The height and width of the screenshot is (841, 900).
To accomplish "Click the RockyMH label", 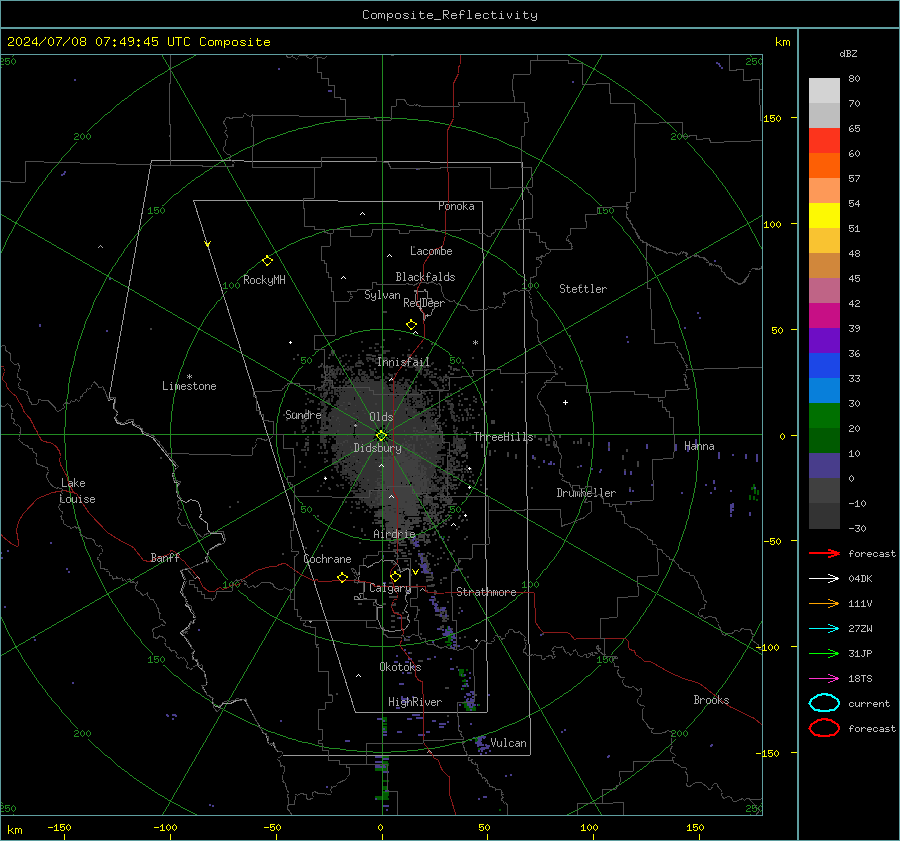I will pos(264,280).
